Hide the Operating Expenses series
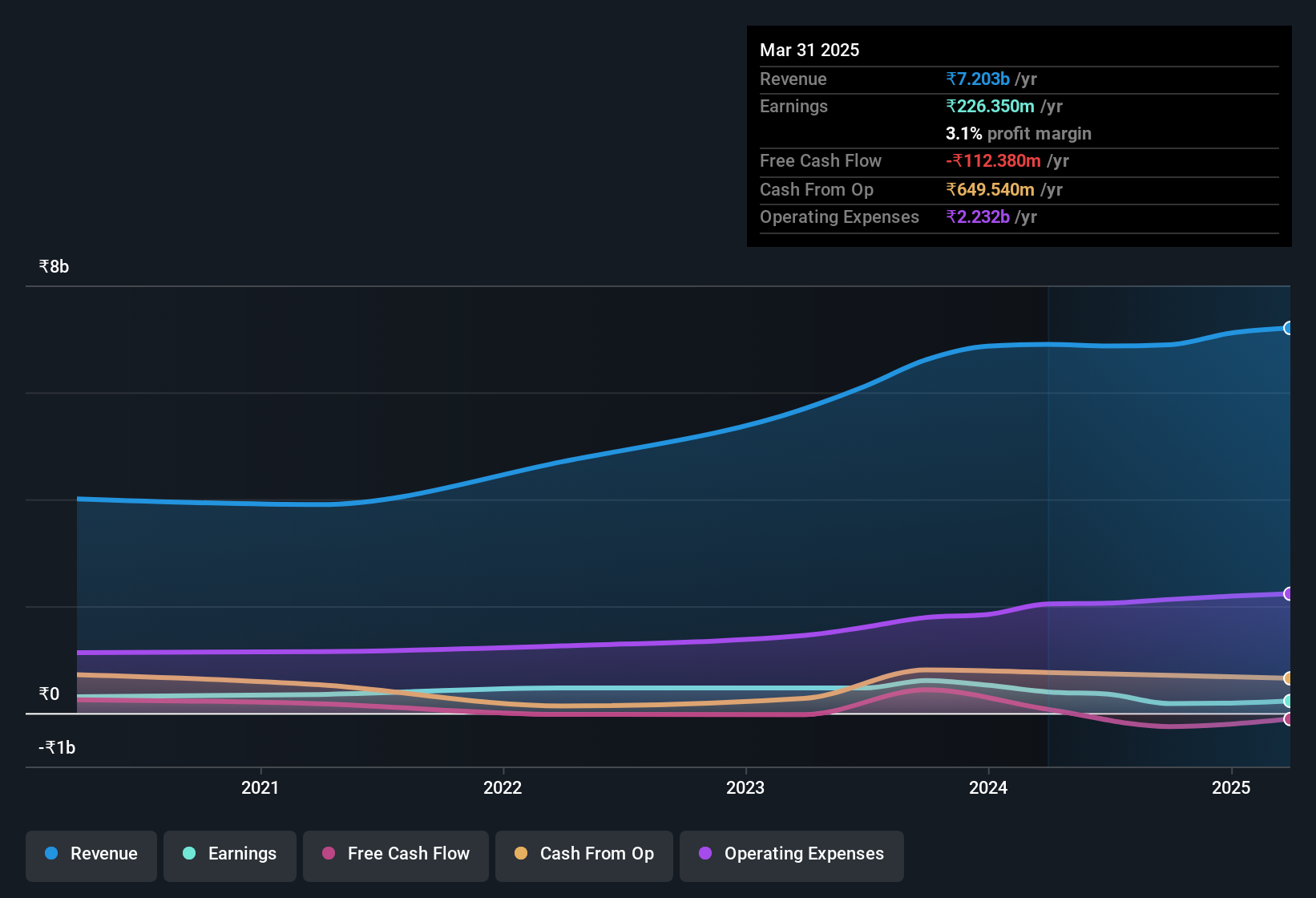The height and width of the screenshot is (898, 1316). (x=792, y=854)
